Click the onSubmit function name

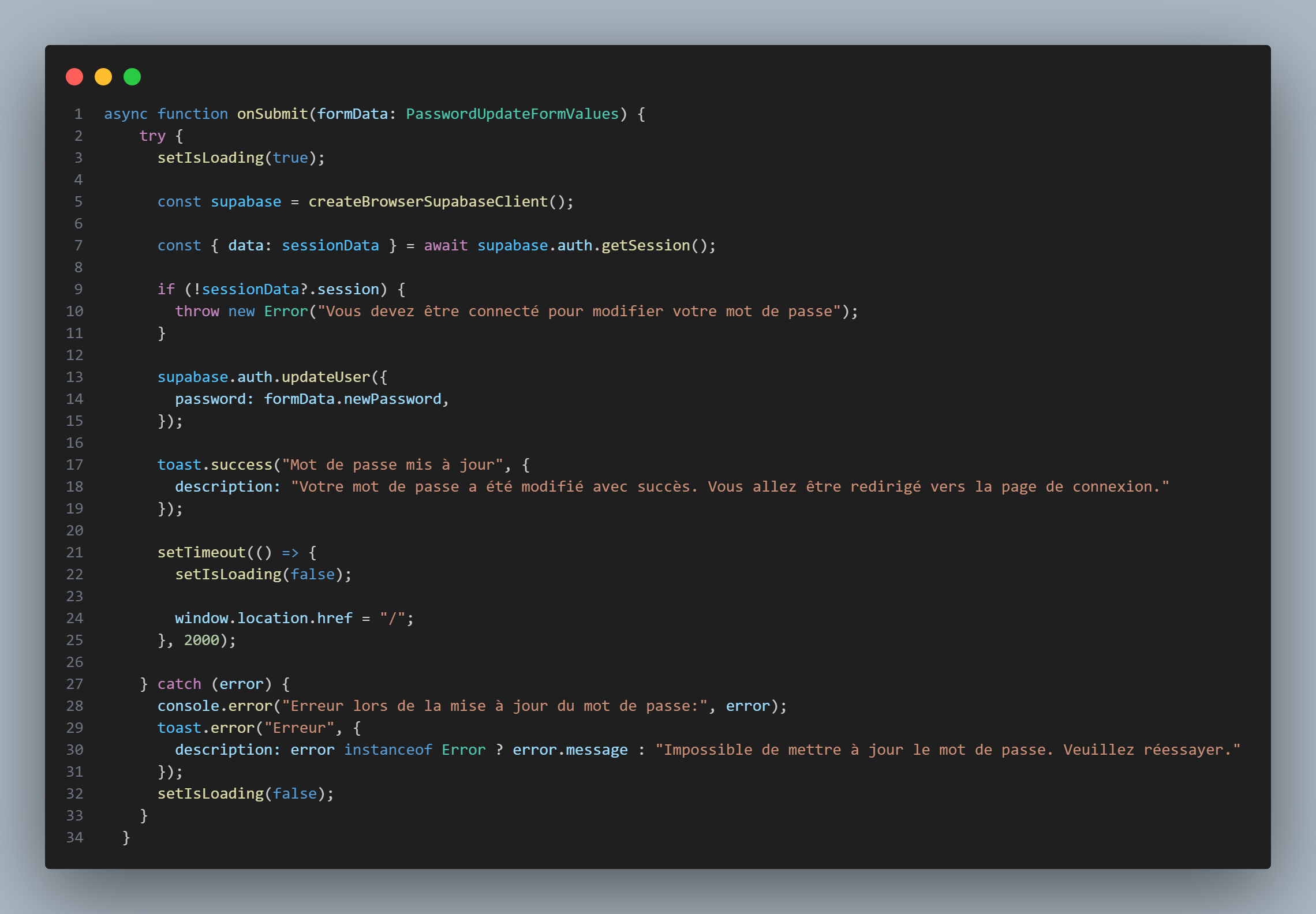pyautogui.click(x=272, y=114)
